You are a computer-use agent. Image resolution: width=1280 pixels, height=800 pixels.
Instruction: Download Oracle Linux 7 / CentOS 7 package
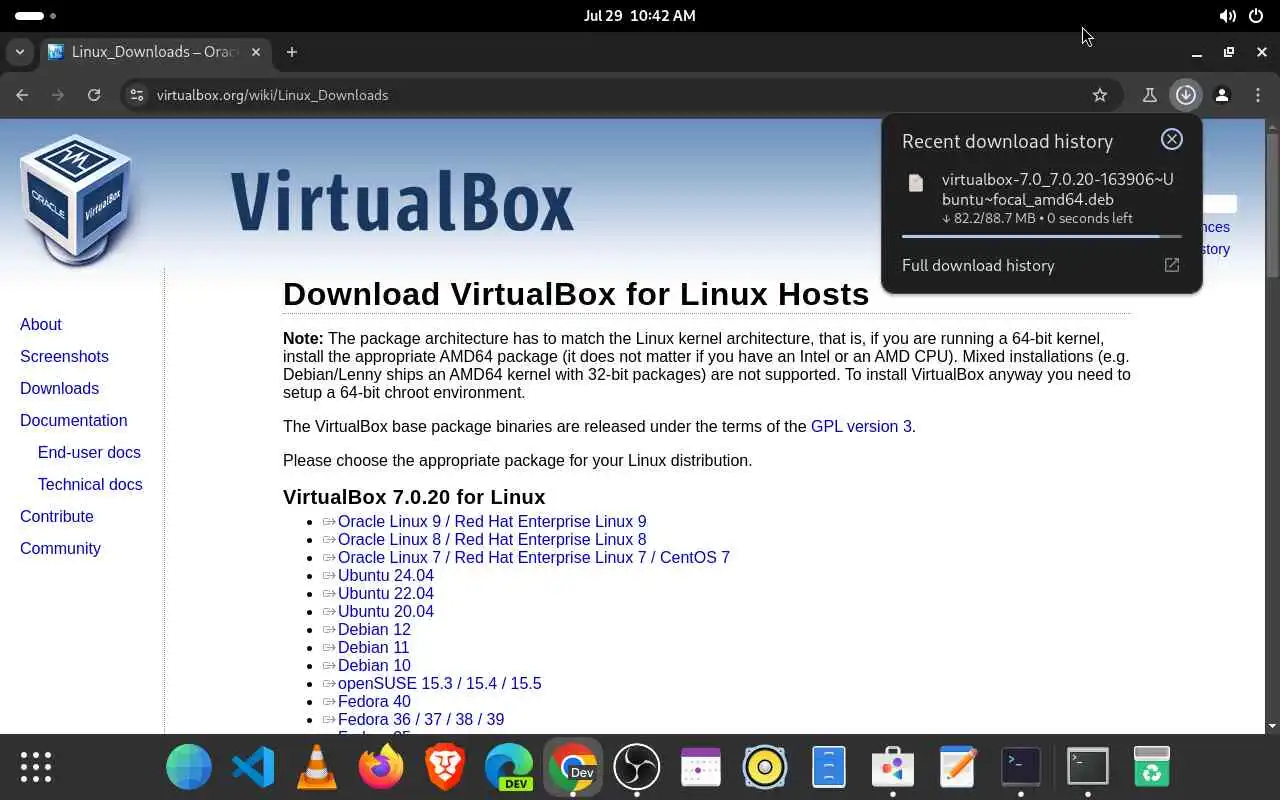tap(534, 557)
